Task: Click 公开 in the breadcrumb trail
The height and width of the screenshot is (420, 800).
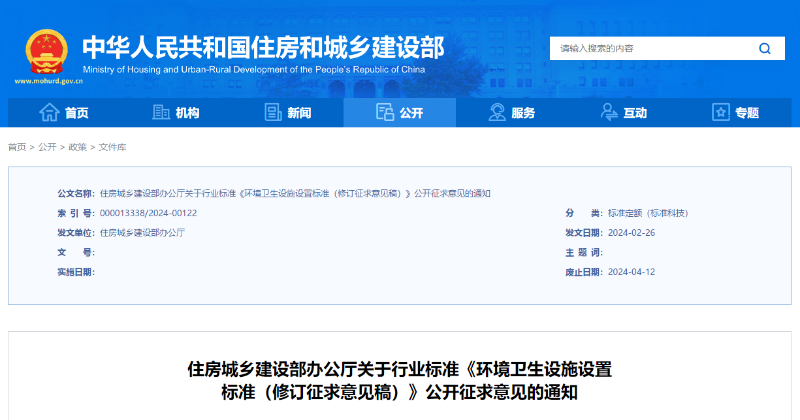Action: coord(47,147)
